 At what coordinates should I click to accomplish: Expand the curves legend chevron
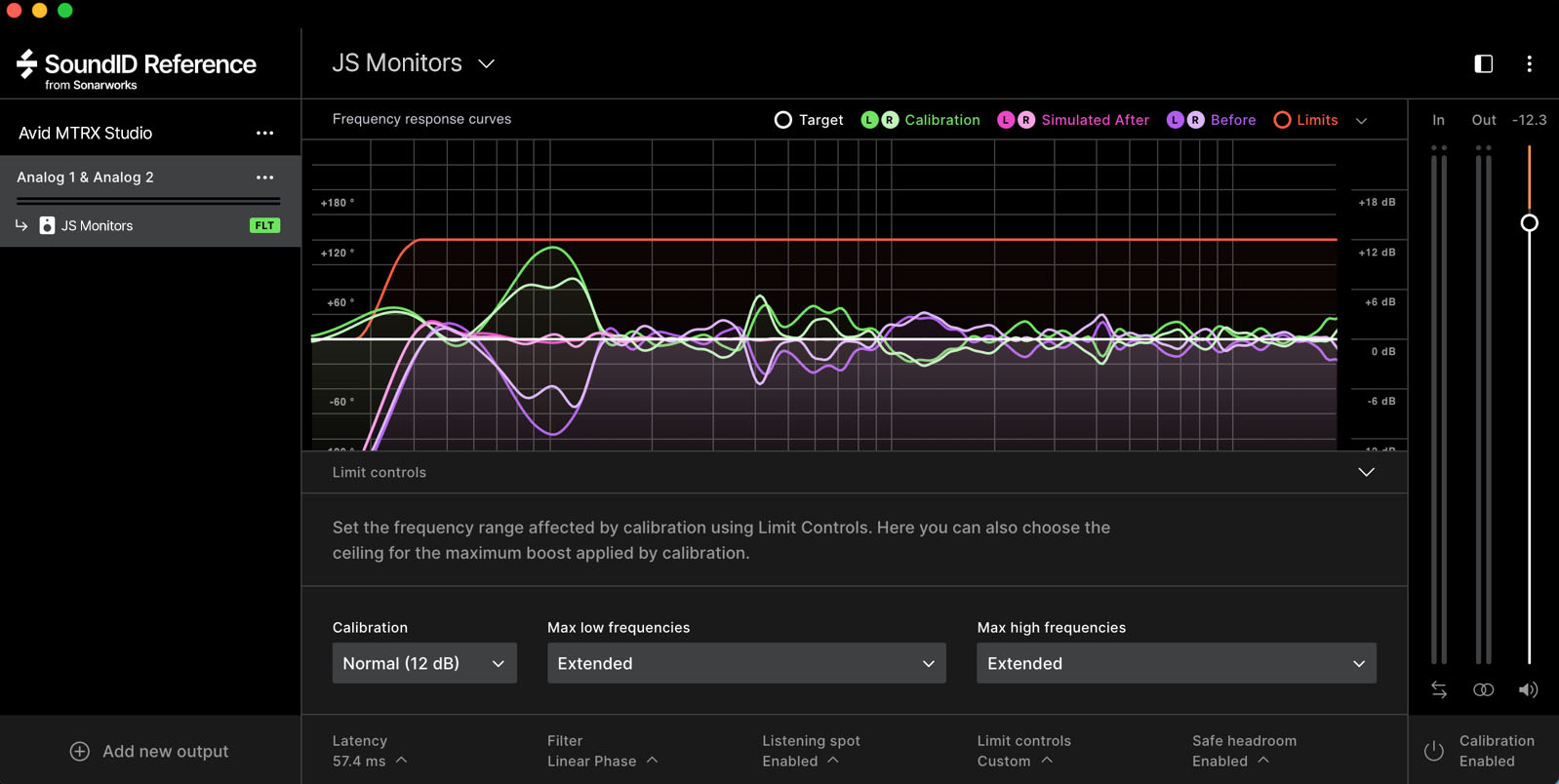[x=1362, y=121]
